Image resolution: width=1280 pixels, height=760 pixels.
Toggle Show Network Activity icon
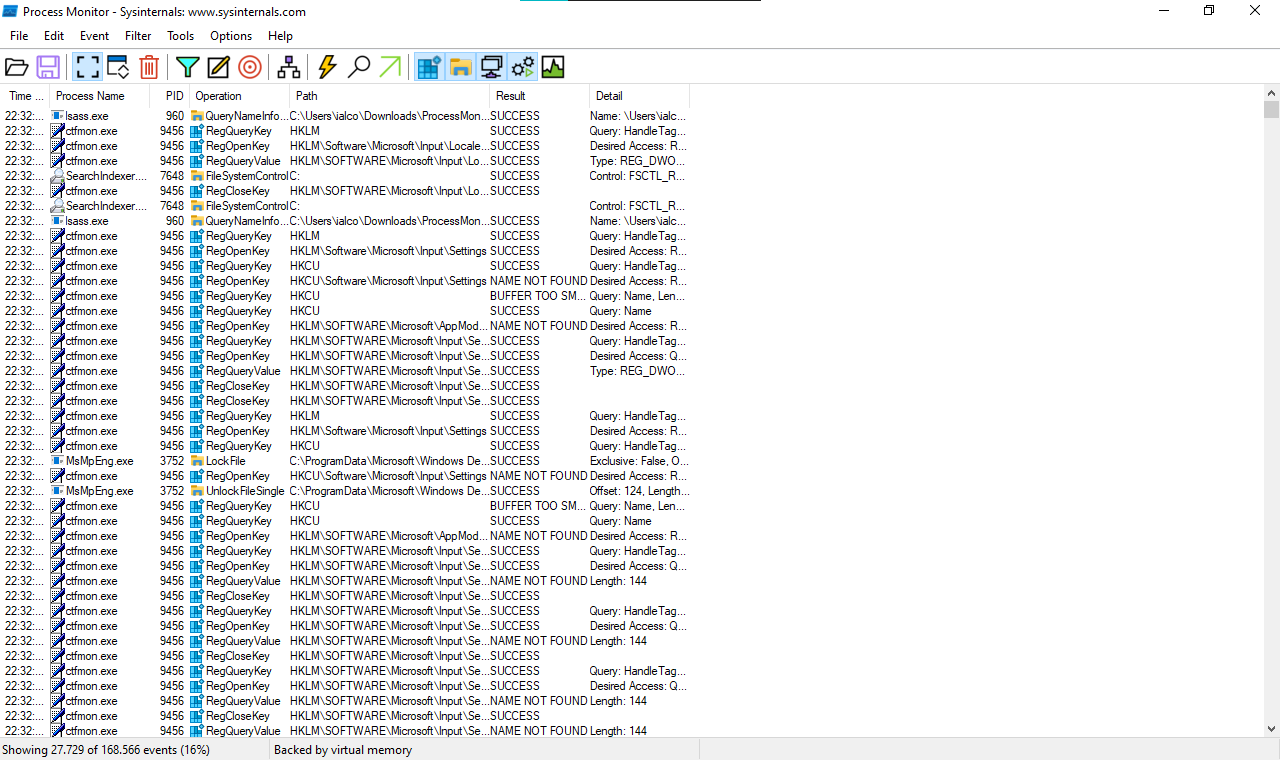491,67
